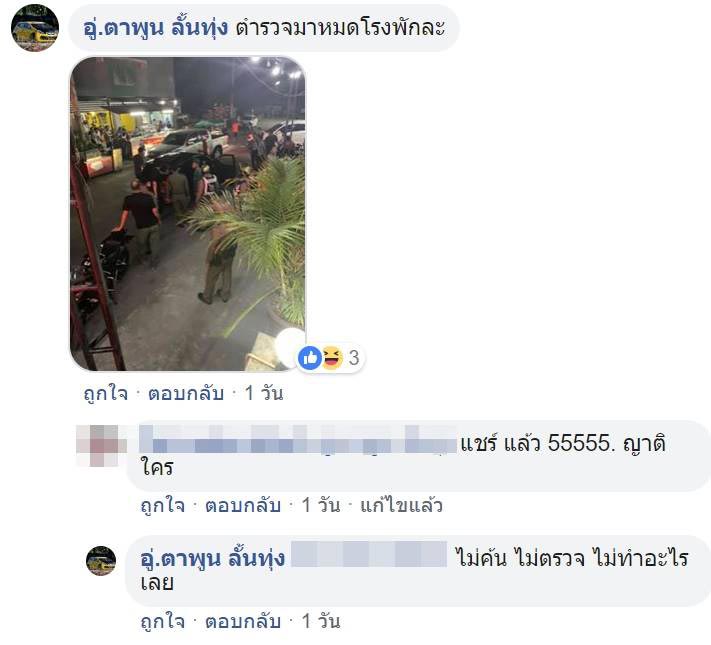Viewport: 711px width, 645px height.
Task: Open the pixelated avatar of second commenter
Action: pyautogui.click(x=101, y=445)
